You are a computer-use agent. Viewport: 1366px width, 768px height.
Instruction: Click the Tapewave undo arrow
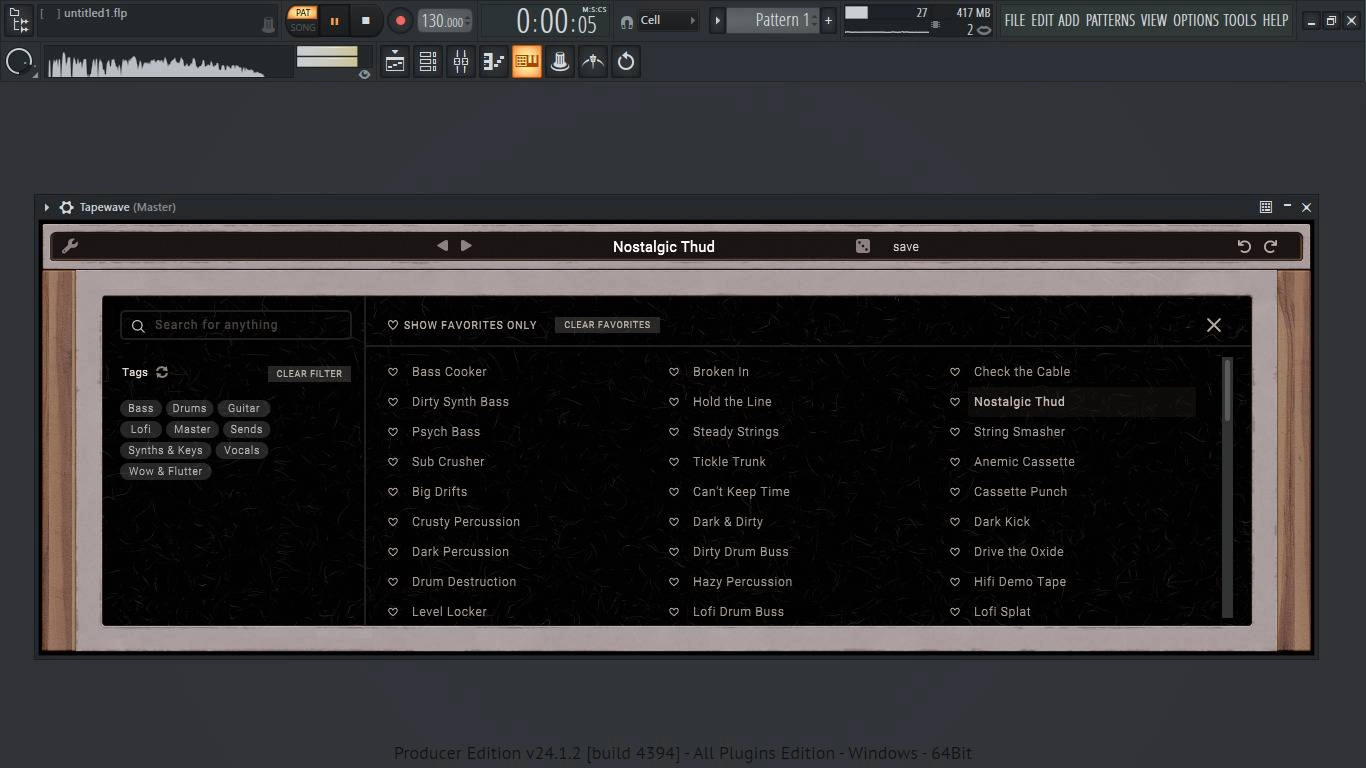[1244, 246]
